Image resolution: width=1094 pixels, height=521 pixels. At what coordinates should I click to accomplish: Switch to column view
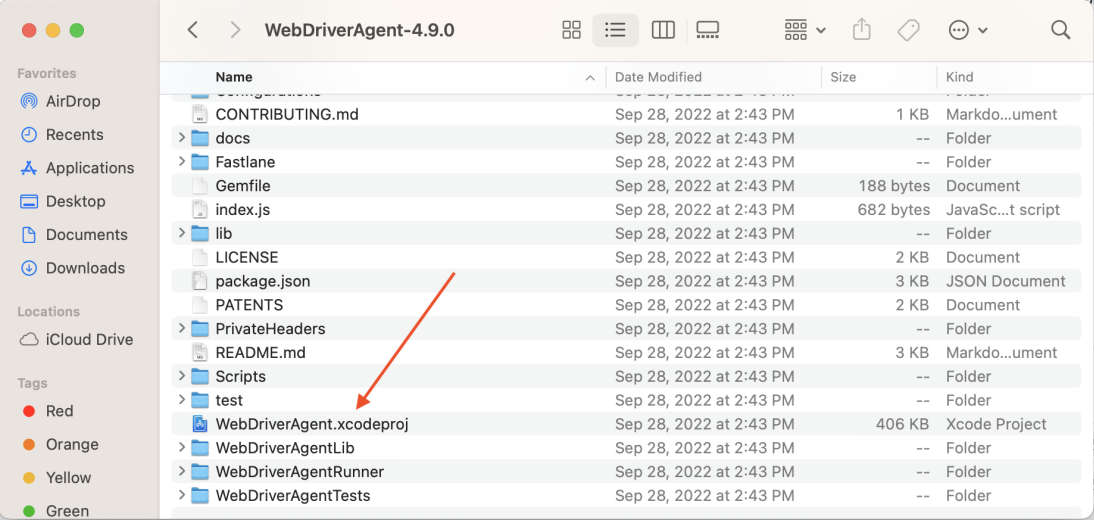pos(662,30)
